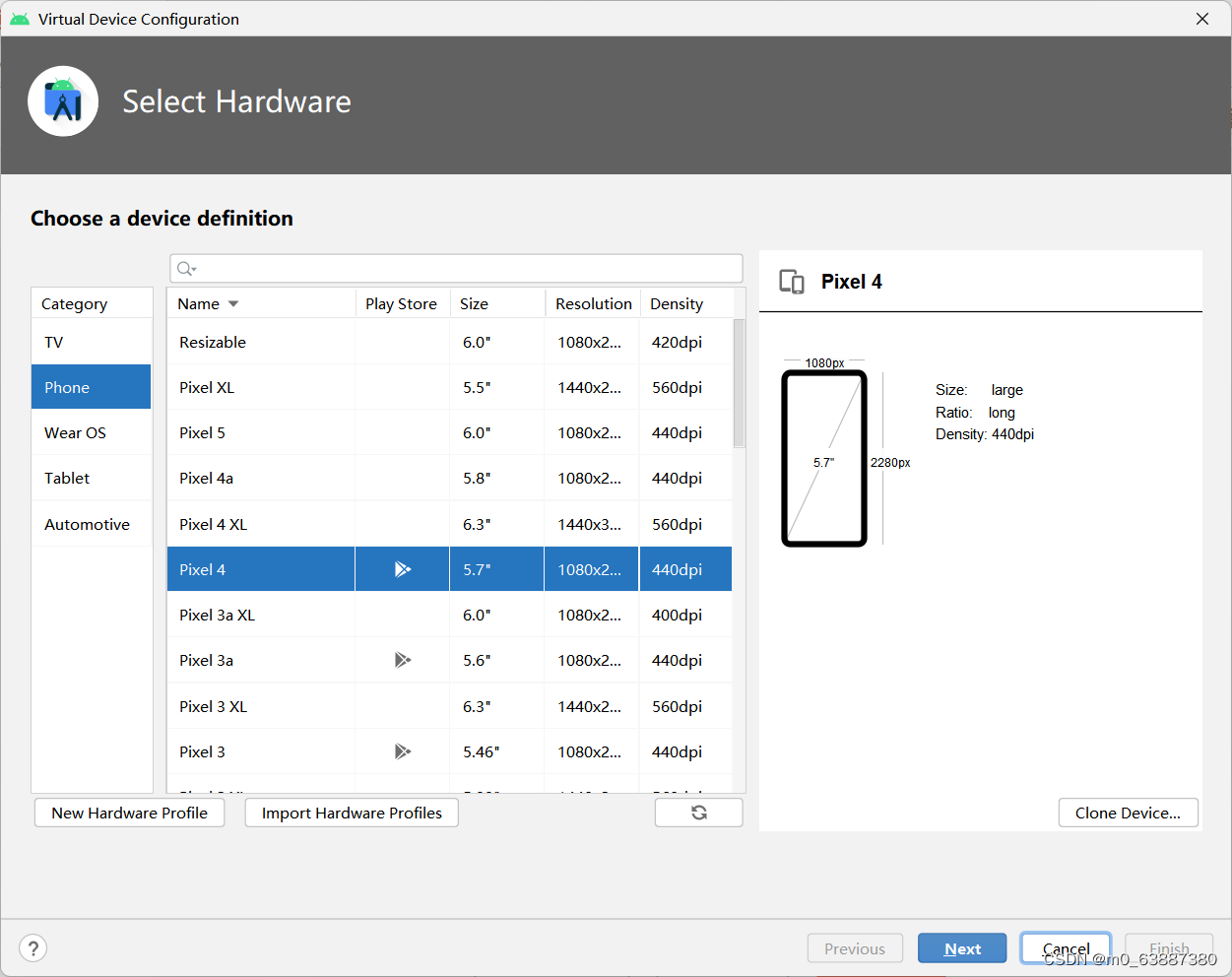Click the 5.5" size cell
Image resolution: width=1232 pixels, height=977 pixels.
coord(497,387)
